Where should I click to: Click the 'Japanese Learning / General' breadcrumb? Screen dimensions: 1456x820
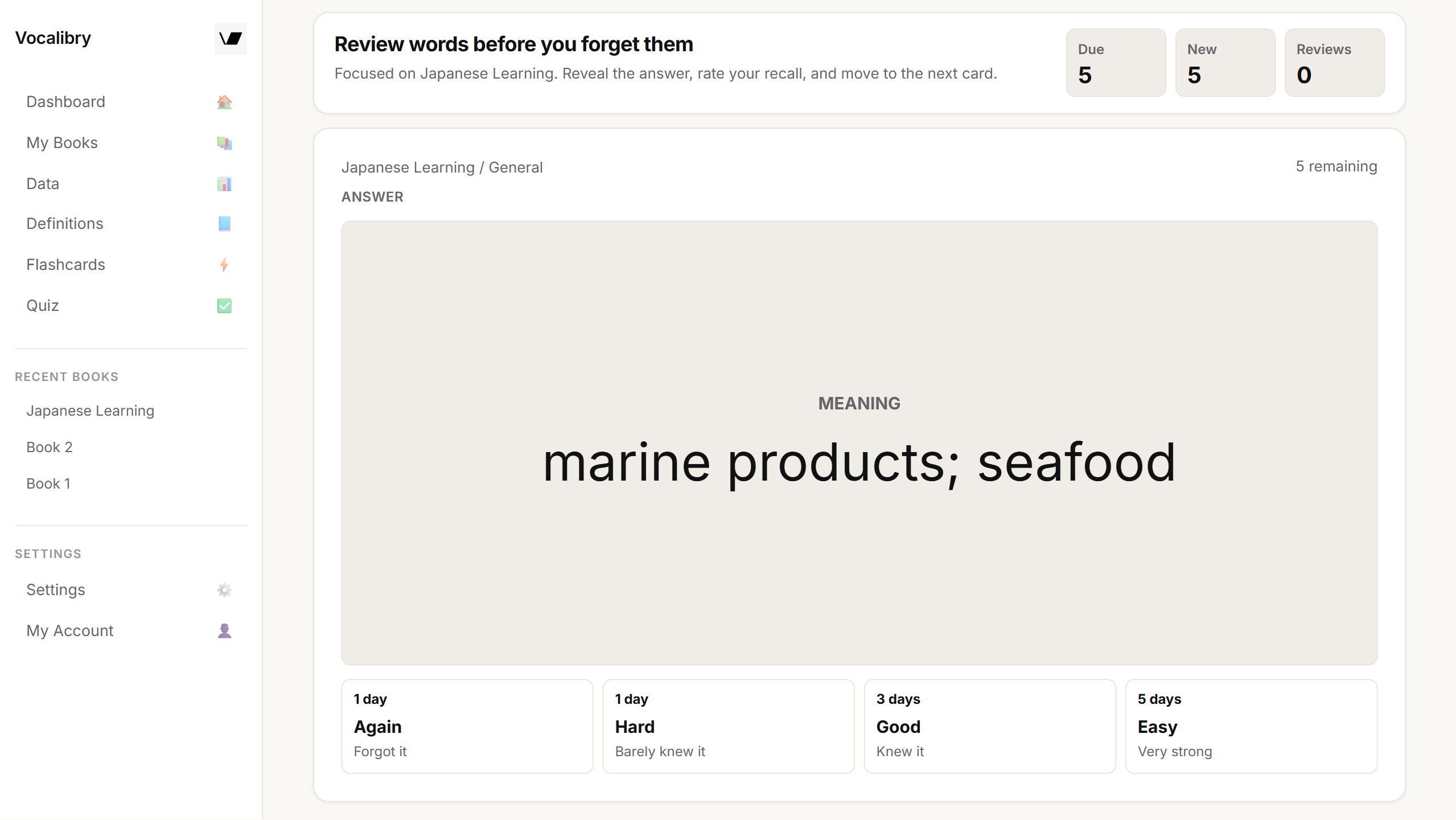(442, 167)
